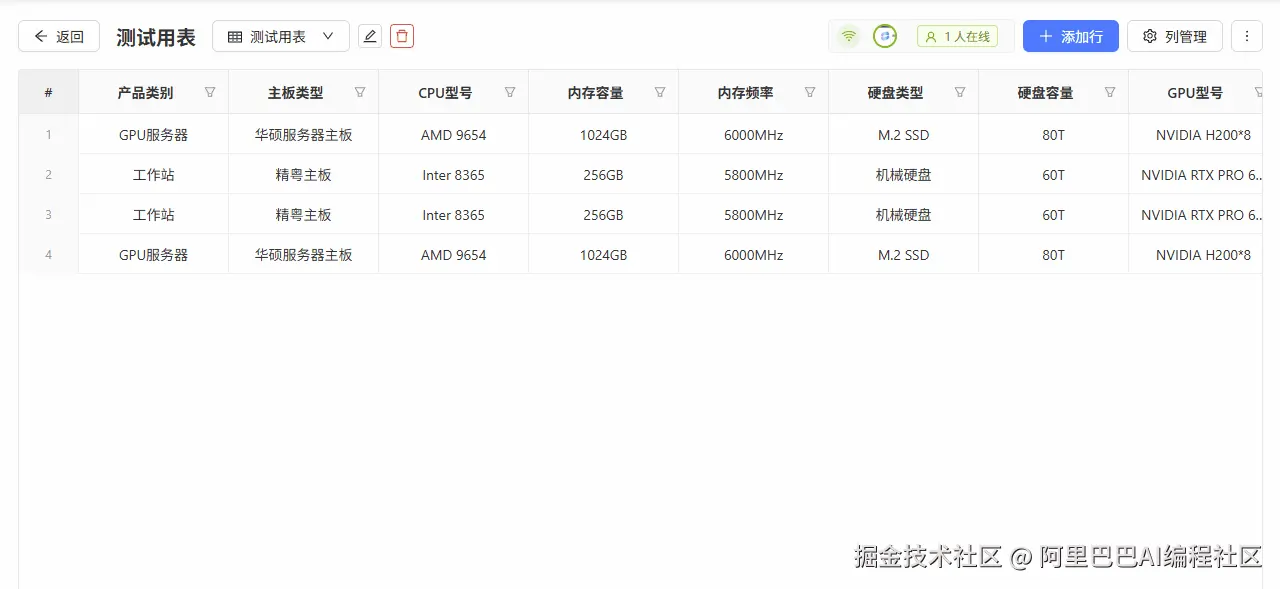Click the 返回 back button
The height and width of the screenshot is (589, 1280).
click(x=58, y=35)
